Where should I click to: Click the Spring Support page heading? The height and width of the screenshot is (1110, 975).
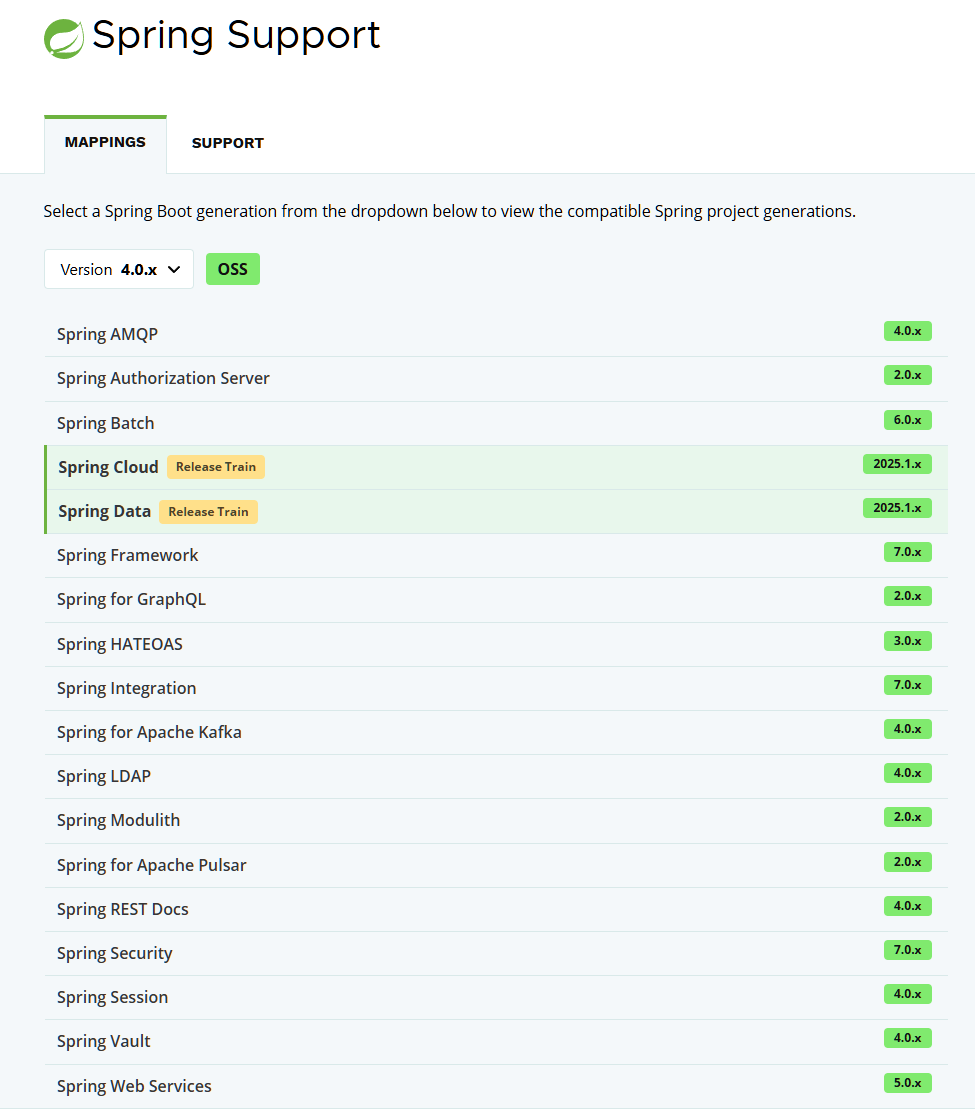236,35
